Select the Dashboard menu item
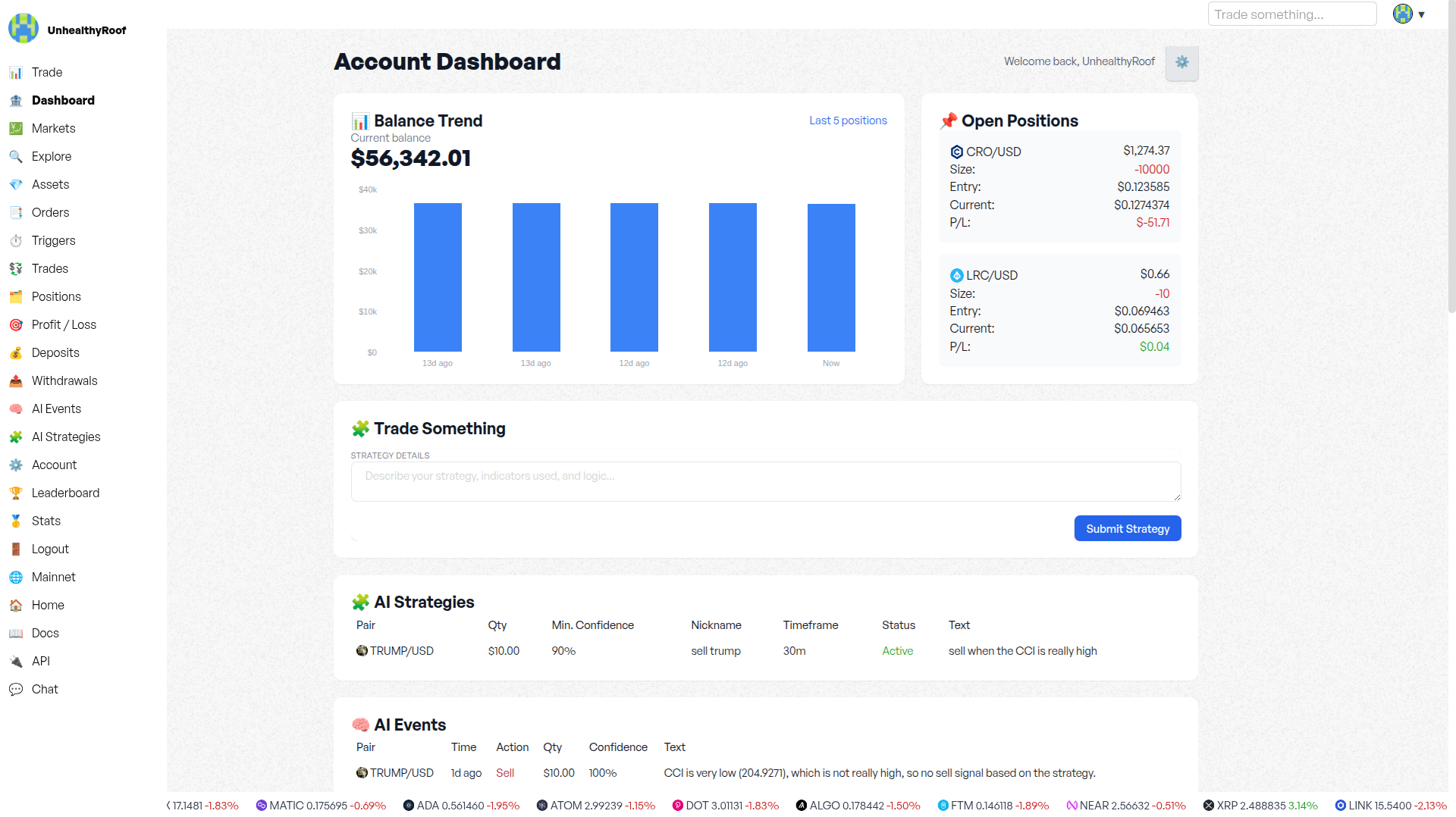The image size is (1456, 817). [63, 100]
